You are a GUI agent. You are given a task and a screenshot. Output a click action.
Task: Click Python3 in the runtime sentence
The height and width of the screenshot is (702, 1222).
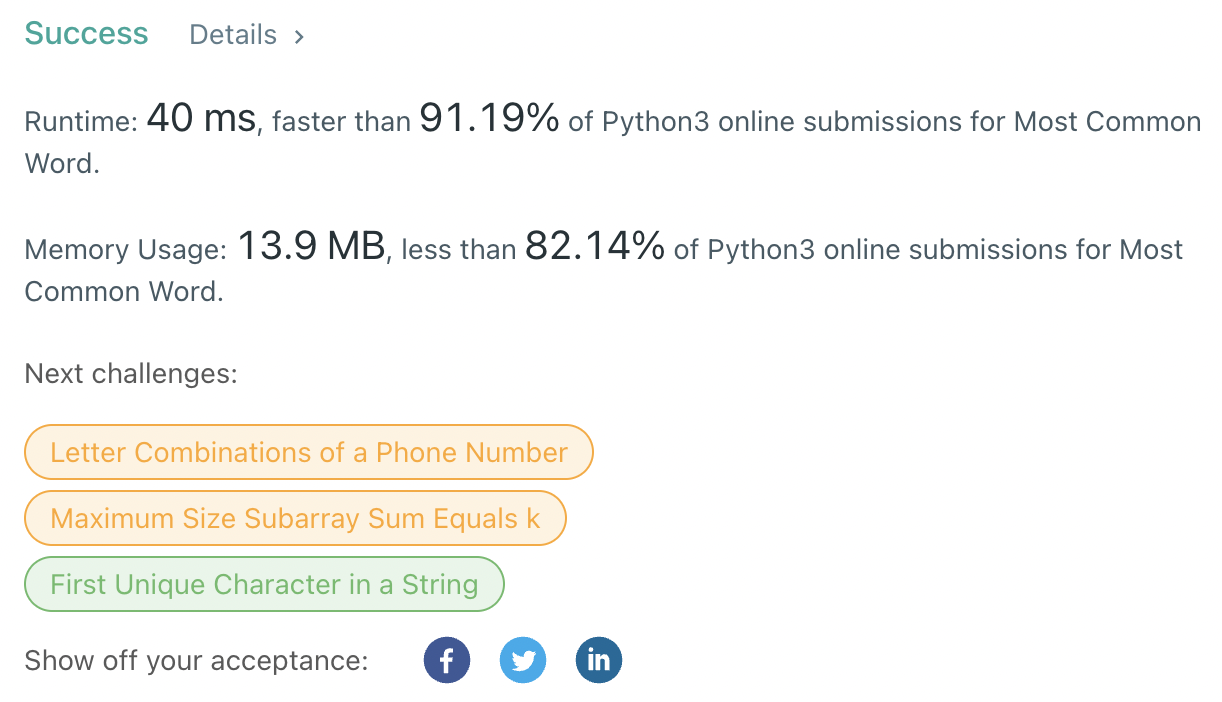pyautogui.click(x=653, y=123)
